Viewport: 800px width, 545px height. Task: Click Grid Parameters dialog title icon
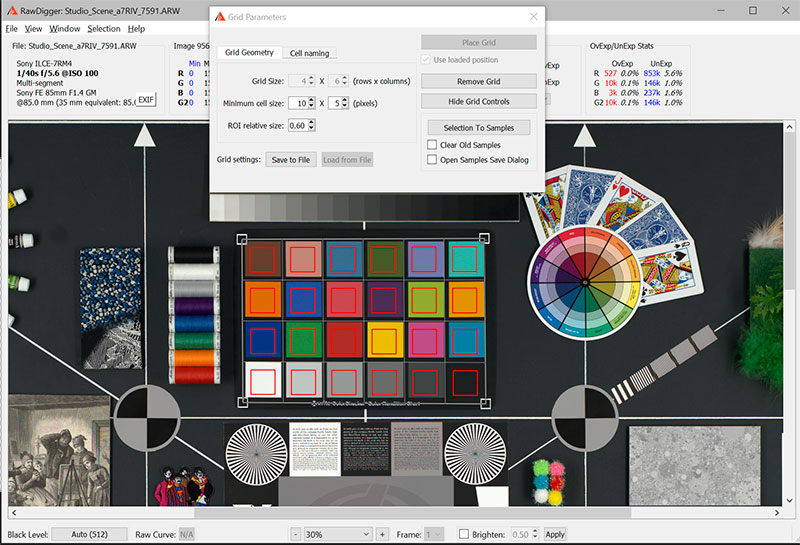(x=220, y=17)
